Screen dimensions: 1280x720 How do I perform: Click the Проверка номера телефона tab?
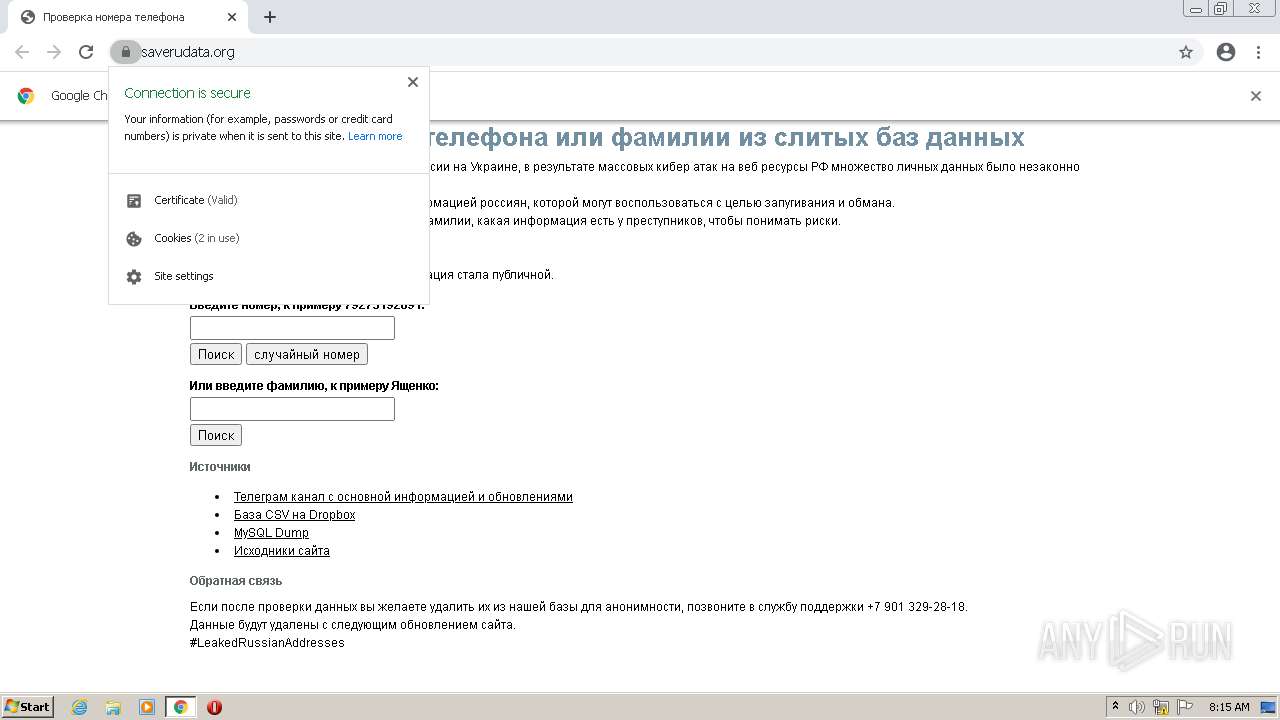[x=130, y=17]
